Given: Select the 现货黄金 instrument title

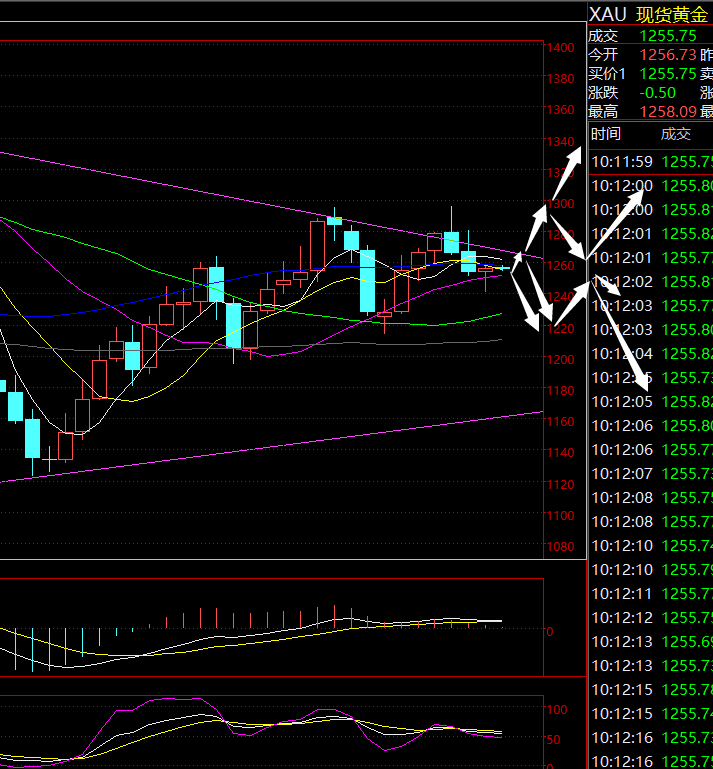Looking at the screenshot, I should 672,14.
